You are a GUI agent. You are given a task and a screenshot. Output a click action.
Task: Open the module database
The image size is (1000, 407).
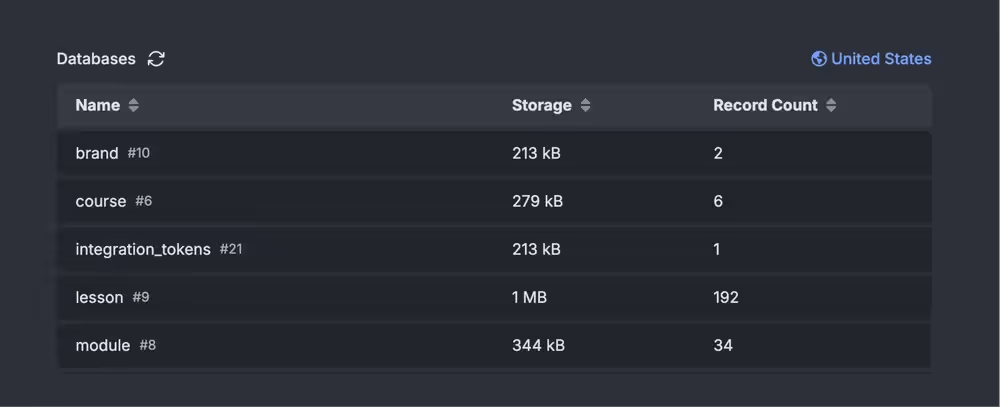[x=103, y=346]
